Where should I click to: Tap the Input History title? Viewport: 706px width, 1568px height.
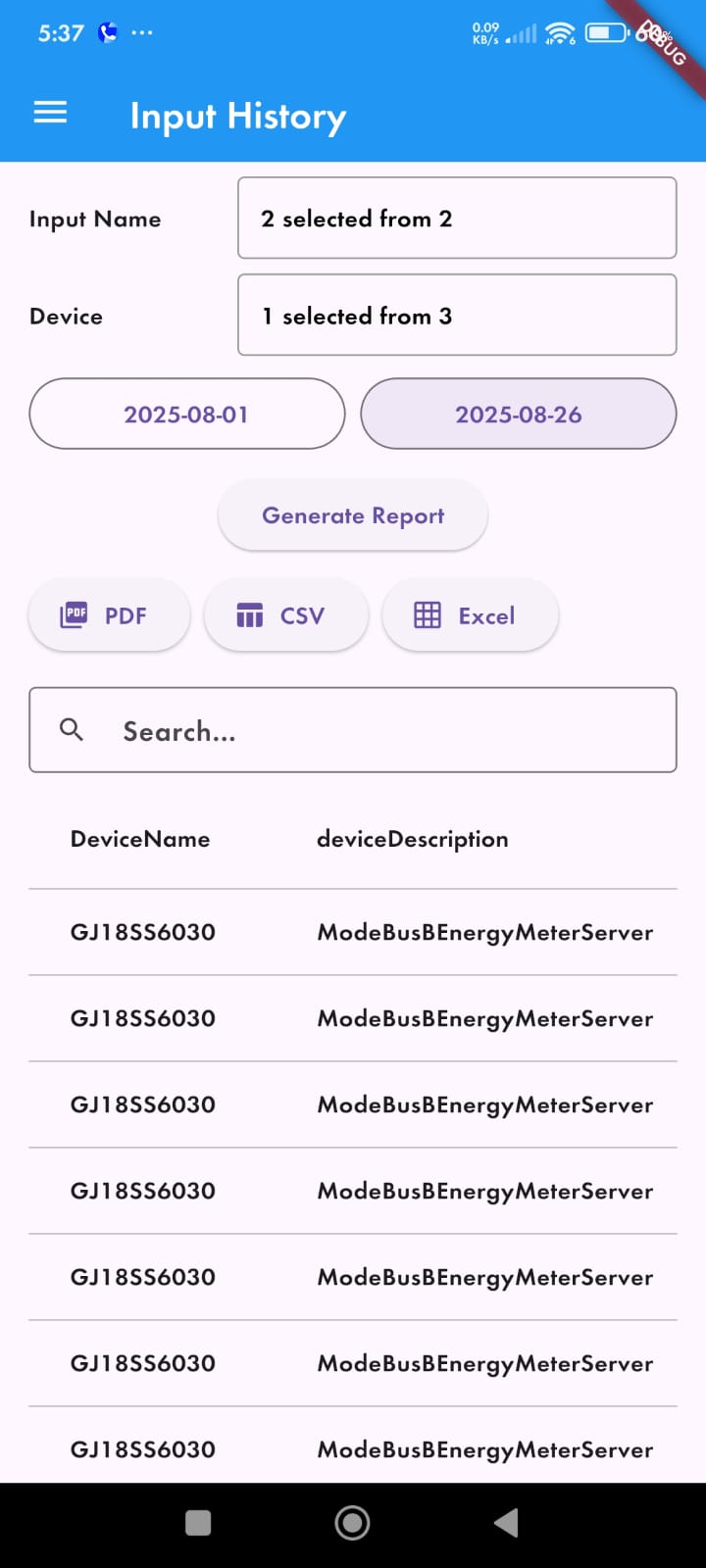[238, 116]
